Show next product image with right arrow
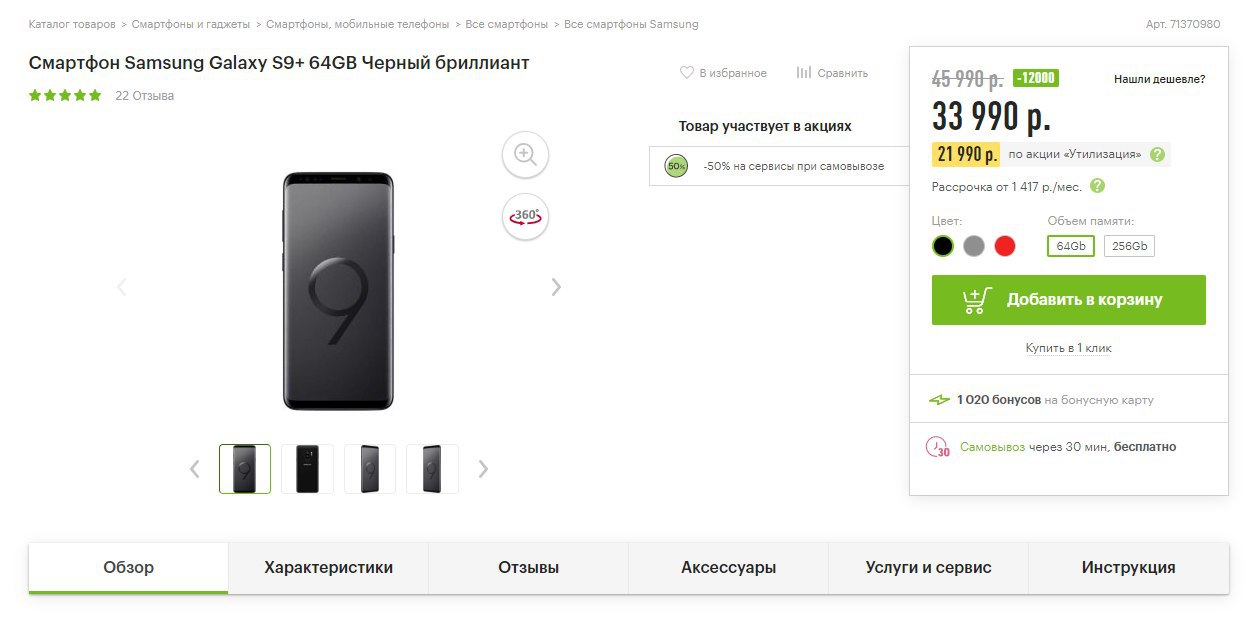The image size is (1253, 619). [556, 287]
